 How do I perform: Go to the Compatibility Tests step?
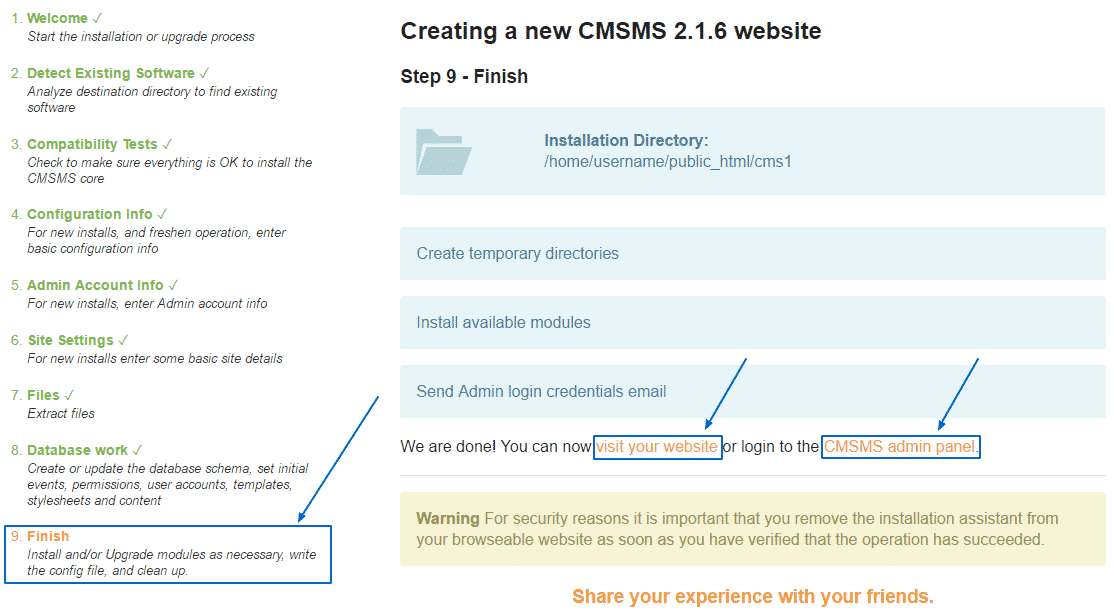pyautogui.click(x=92, y=144)
